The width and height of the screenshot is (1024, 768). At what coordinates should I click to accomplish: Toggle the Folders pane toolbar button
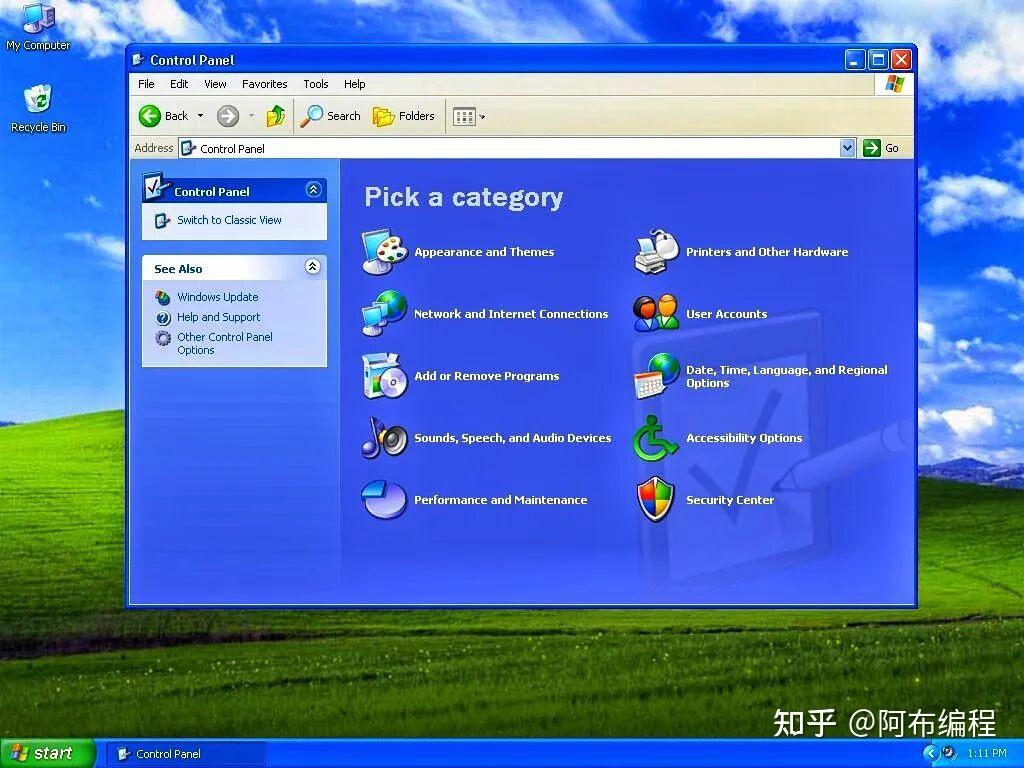[x=404, y=116]
